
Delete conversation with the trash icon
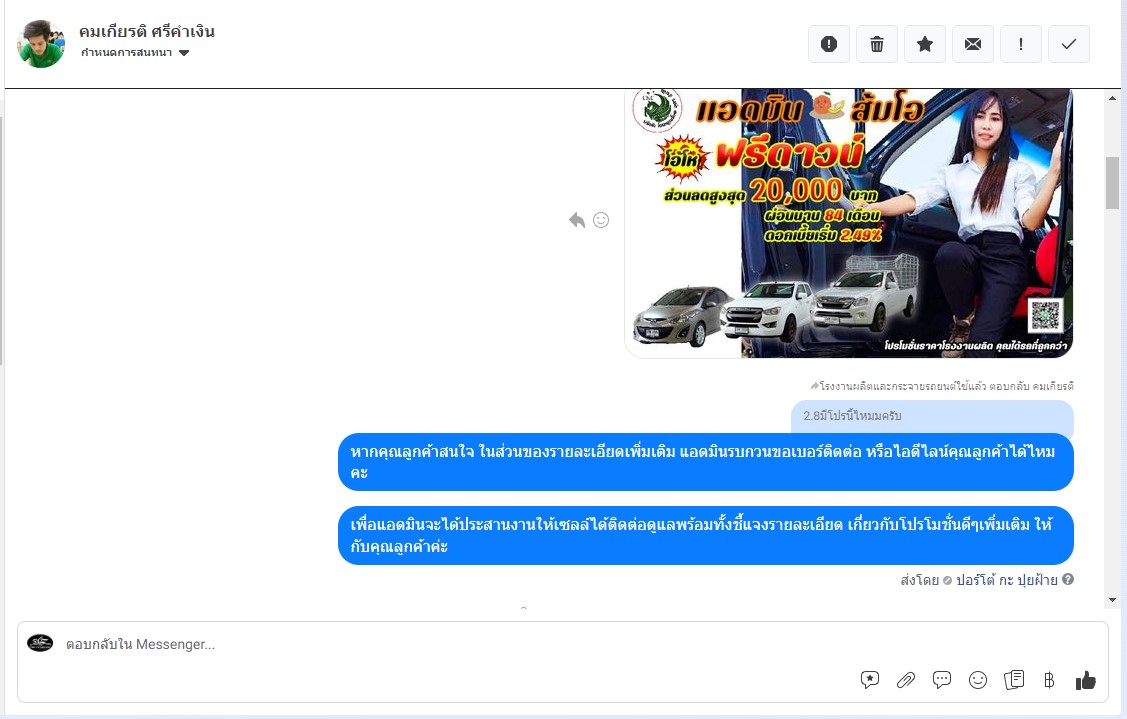click(877, 44)
